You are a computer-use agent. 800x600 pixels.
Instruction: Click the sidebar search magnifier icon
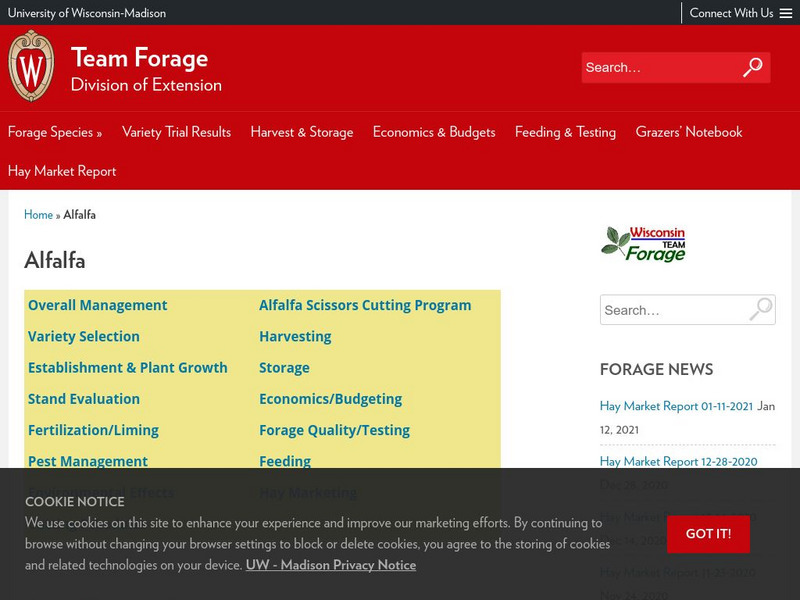(762, 310)
